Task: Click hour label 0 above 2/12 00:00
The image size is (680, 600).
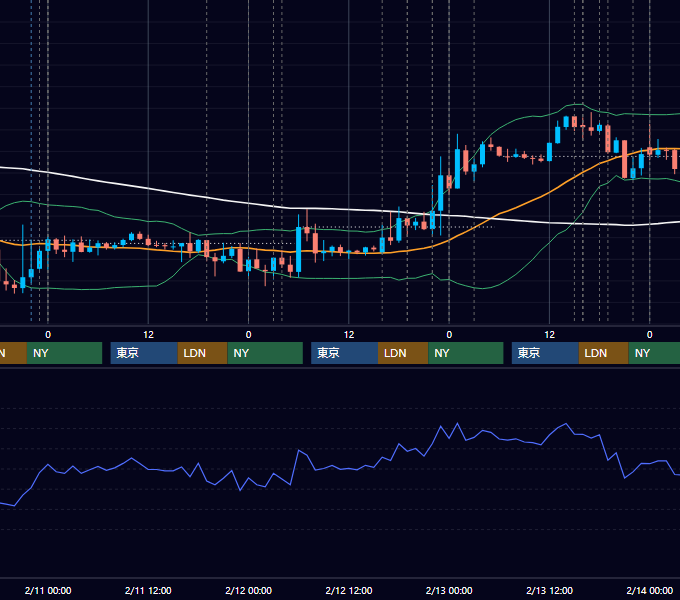Action: coord(248,335)
